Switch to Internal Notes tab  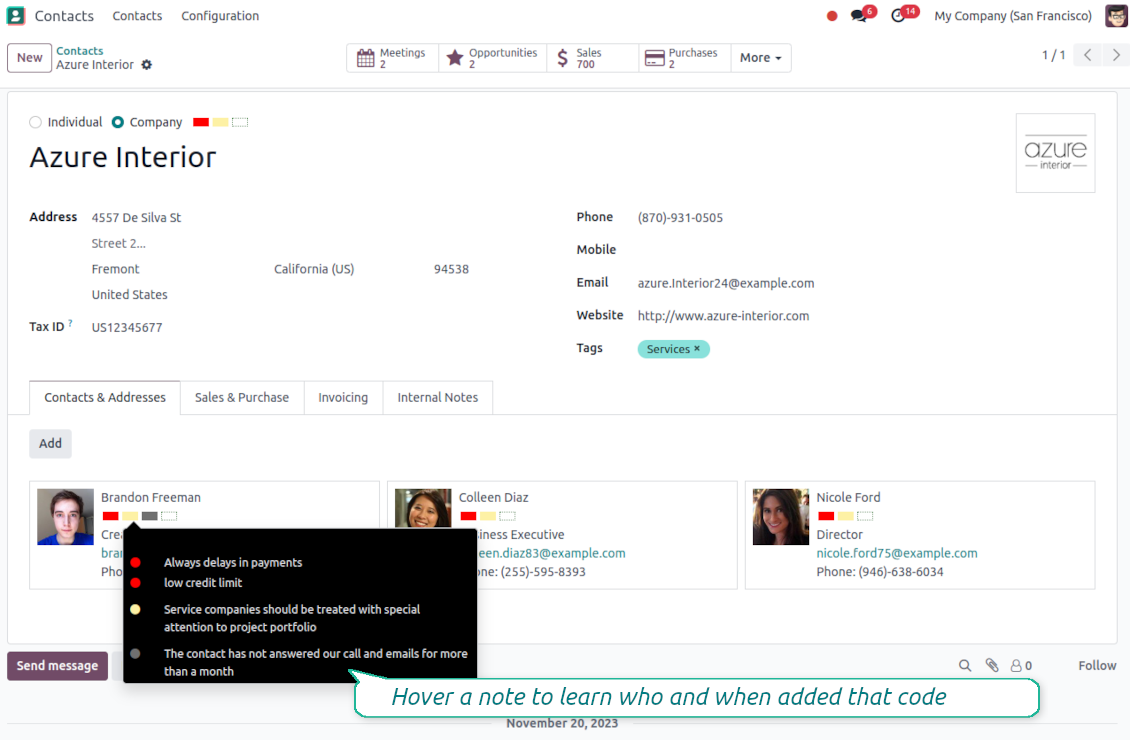pos(437,397)
